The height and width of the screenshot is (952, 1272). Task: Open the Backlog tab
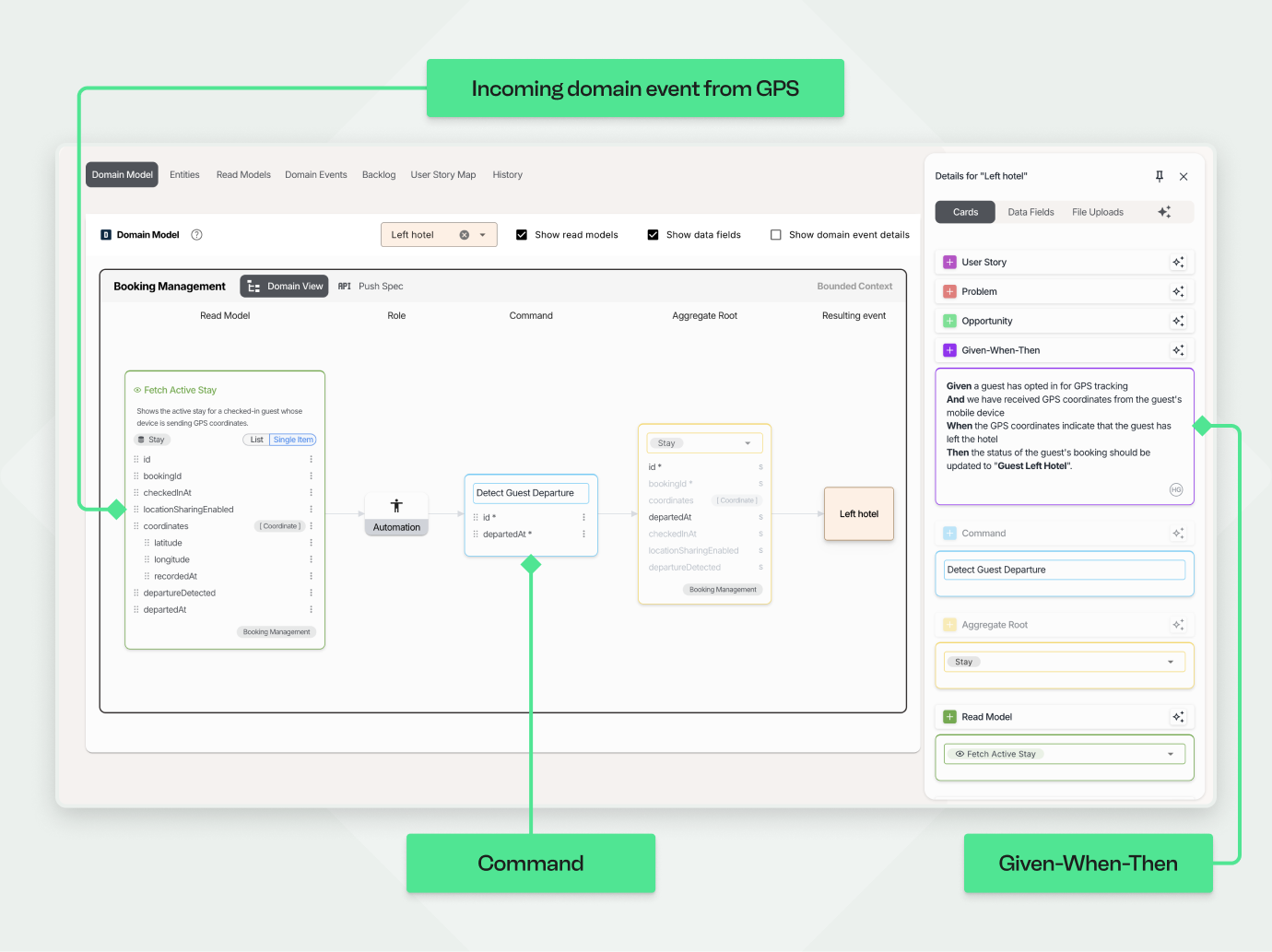click(x=379, y=174)
